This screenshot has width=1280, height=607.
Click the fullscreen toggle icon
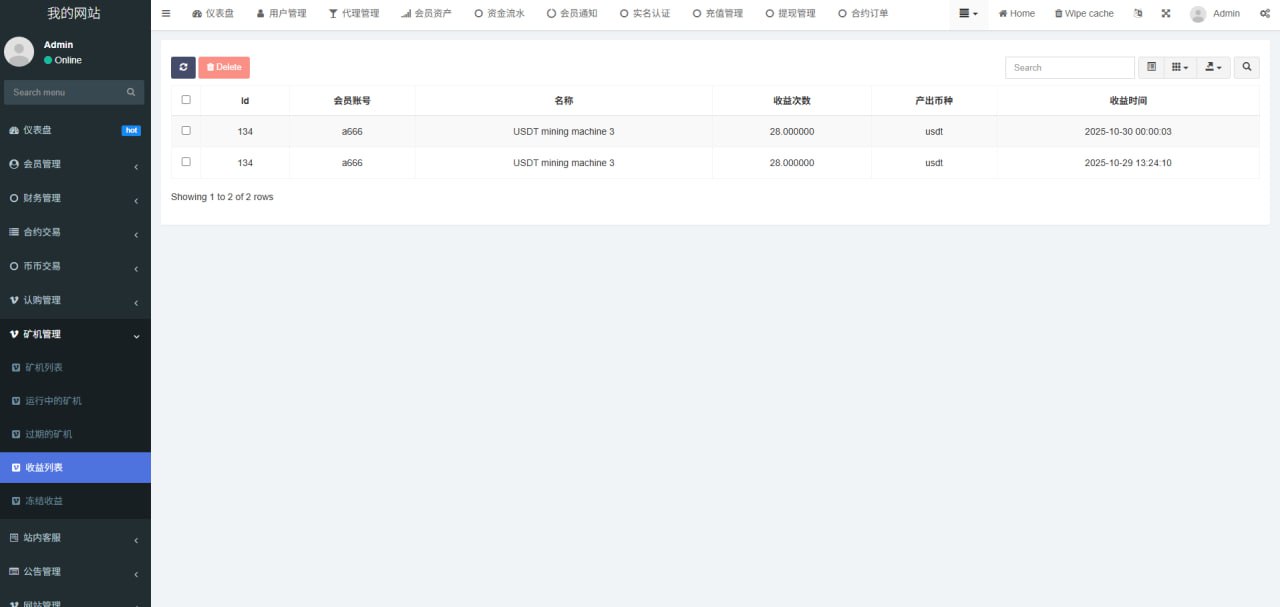tap(1165, 14)
